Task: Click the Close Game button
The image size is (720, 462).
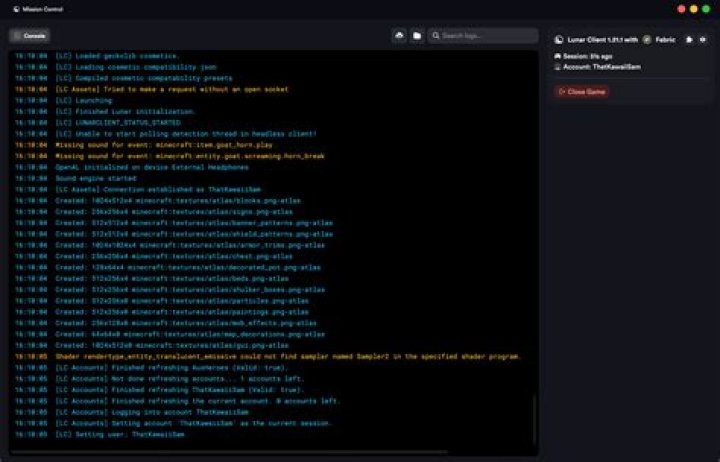Action: click(x=582, y=91)
